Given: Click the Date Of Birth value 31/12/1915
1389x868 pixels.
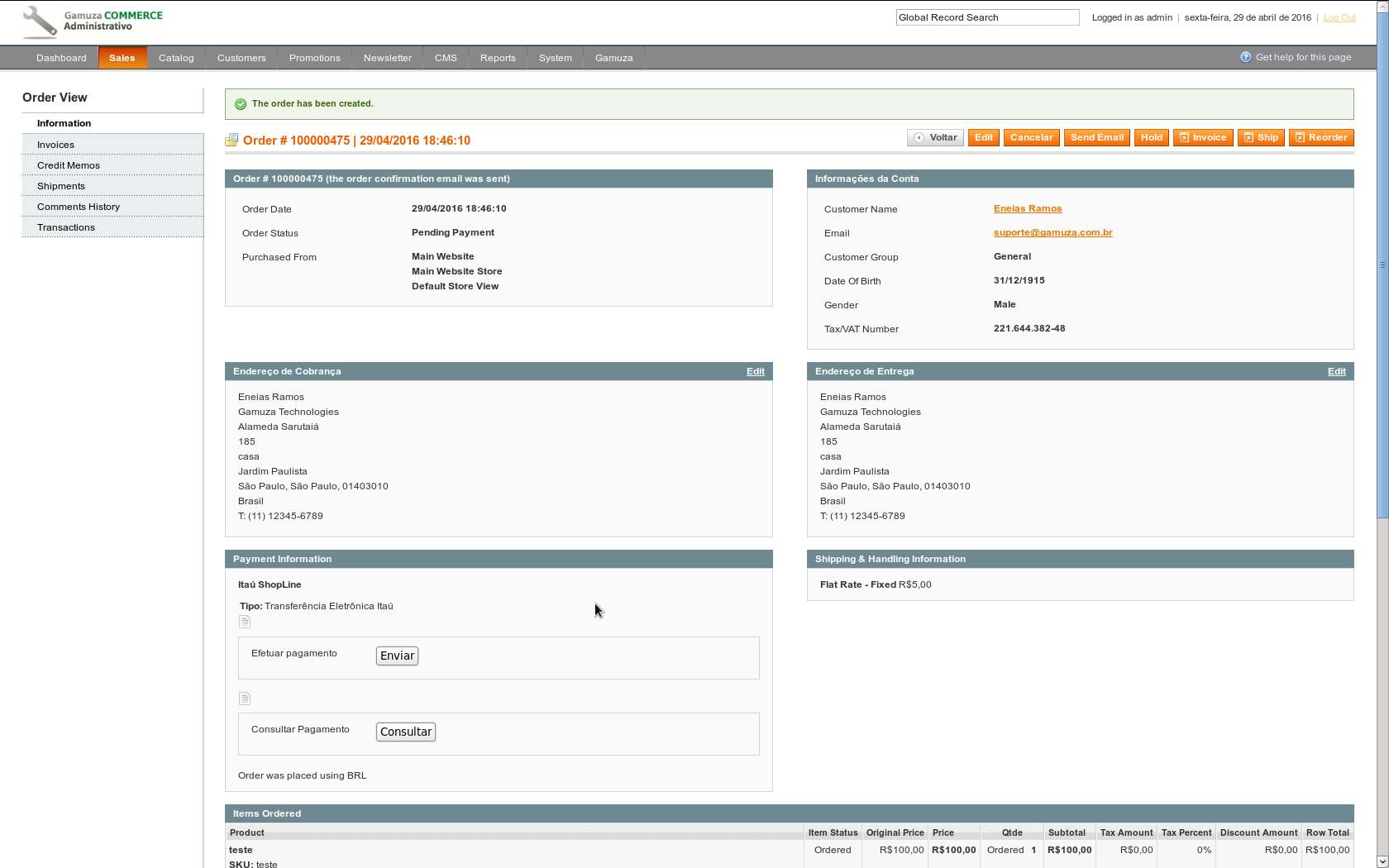Looking at the screenshot, I should point(1019,280).
